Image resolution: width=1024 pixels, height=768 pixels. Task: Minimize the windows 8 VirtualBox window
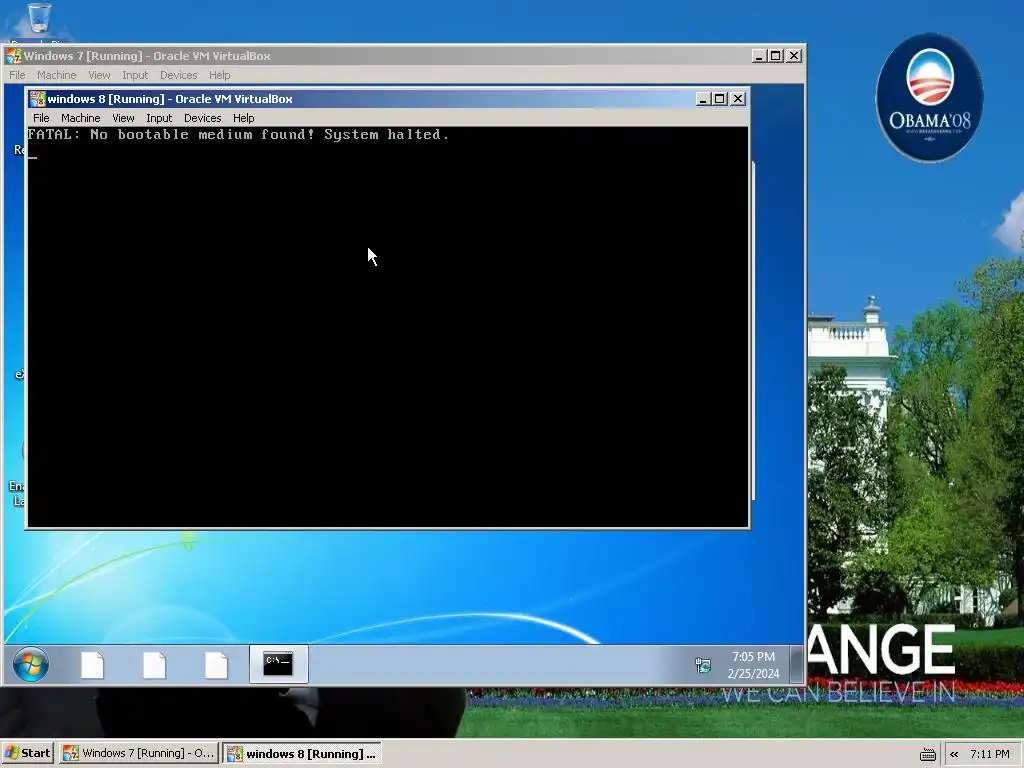point(703,99)
